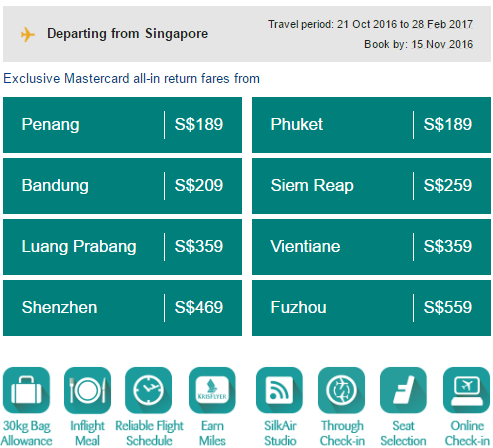Click the Book by 15 Nov 2016 text
Screen dimensions: 493x448
point(418,44)
